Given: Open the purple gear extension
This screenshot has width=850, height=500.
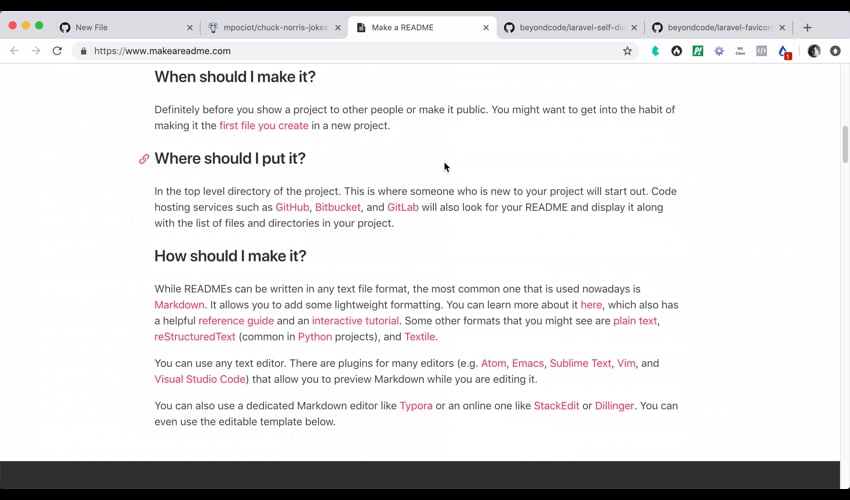Looking at the screenshot, I should click(x=719, y=51).
